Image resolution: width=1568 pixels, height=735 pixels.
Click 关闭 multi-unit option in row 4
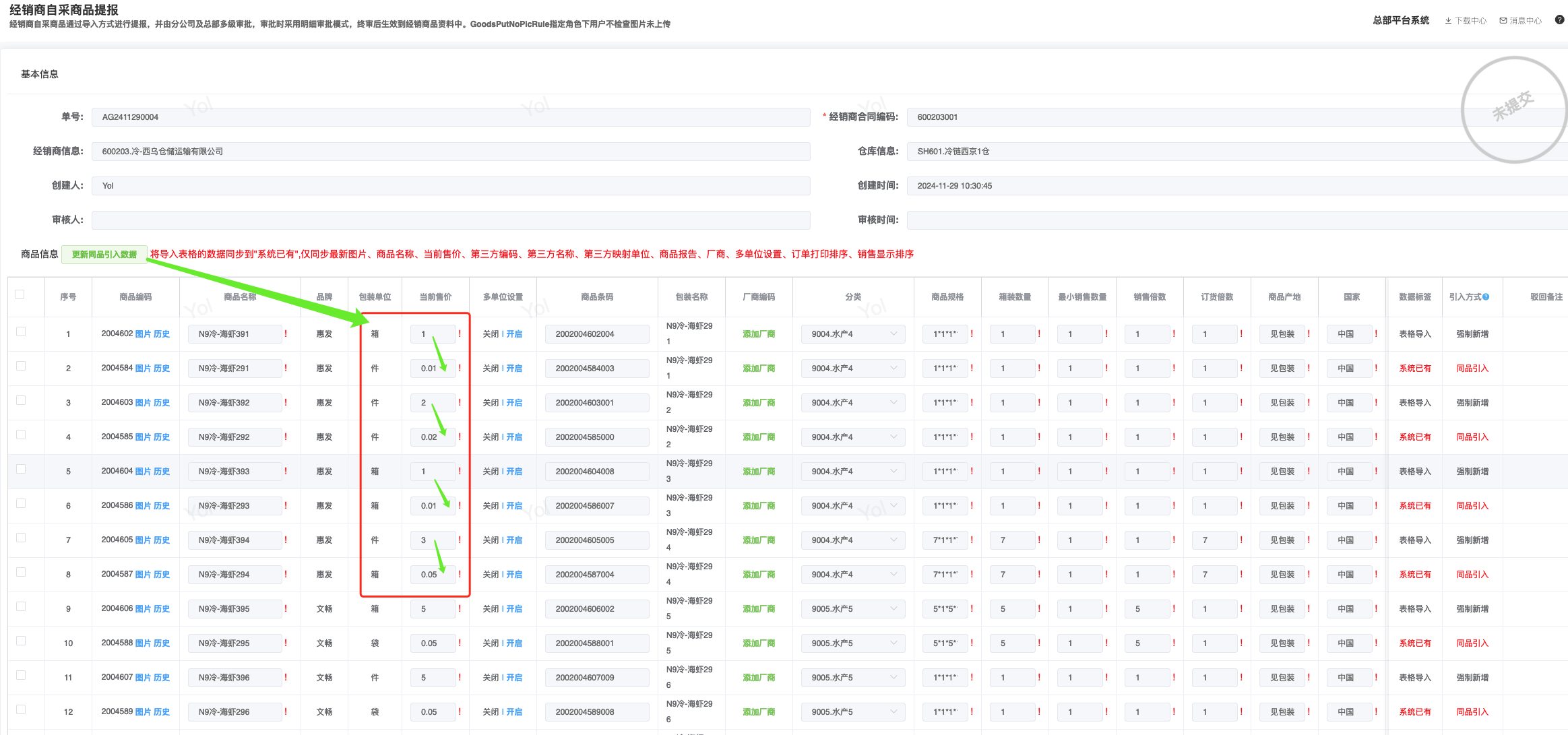[x=491, y=437]
